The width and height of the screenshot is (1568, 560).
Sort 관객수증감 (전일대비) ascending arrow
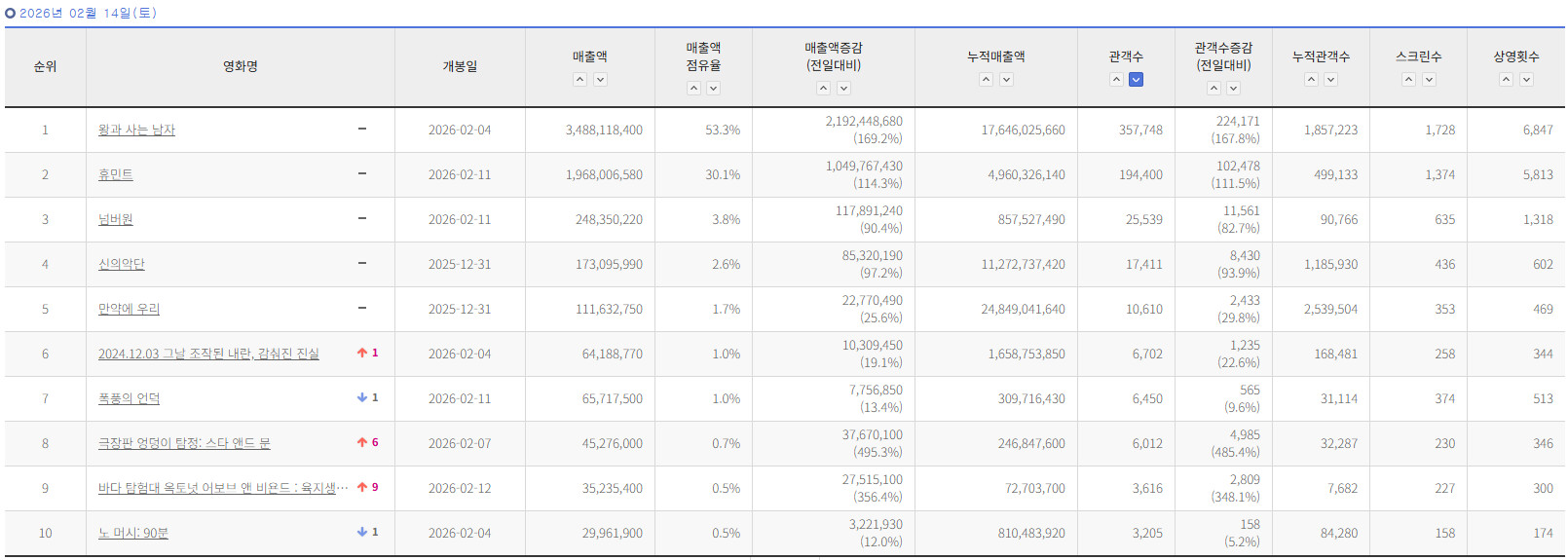tap(1213, 88)
